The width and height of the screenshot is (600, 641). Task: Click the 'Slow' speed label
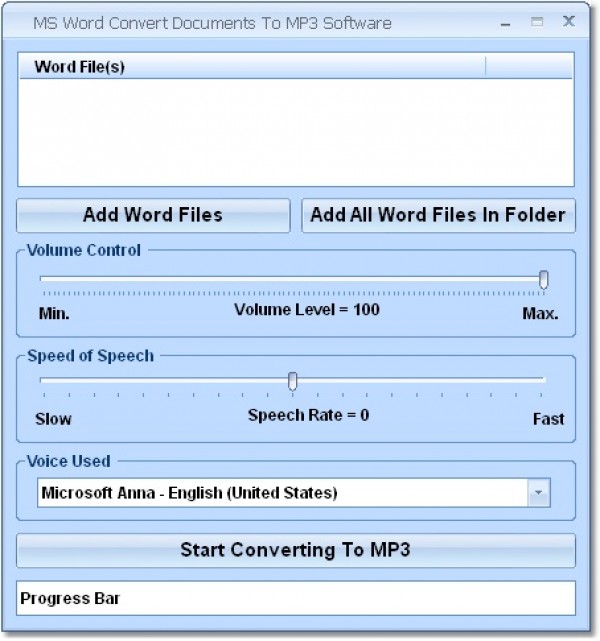[53, 419]
